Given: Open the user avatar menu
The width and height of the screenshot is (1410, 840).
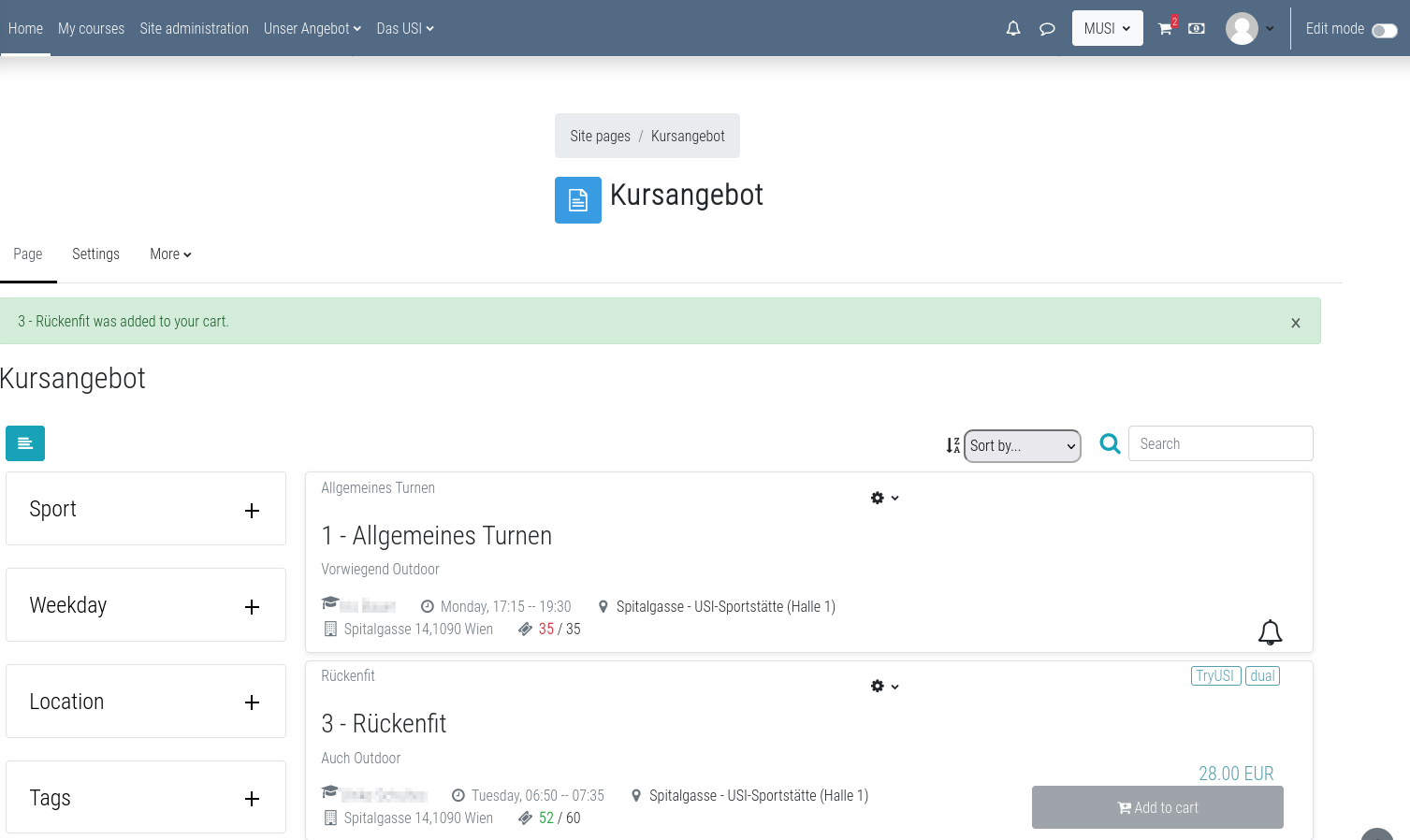Looking at the screenshot, I should [1250, 29].
